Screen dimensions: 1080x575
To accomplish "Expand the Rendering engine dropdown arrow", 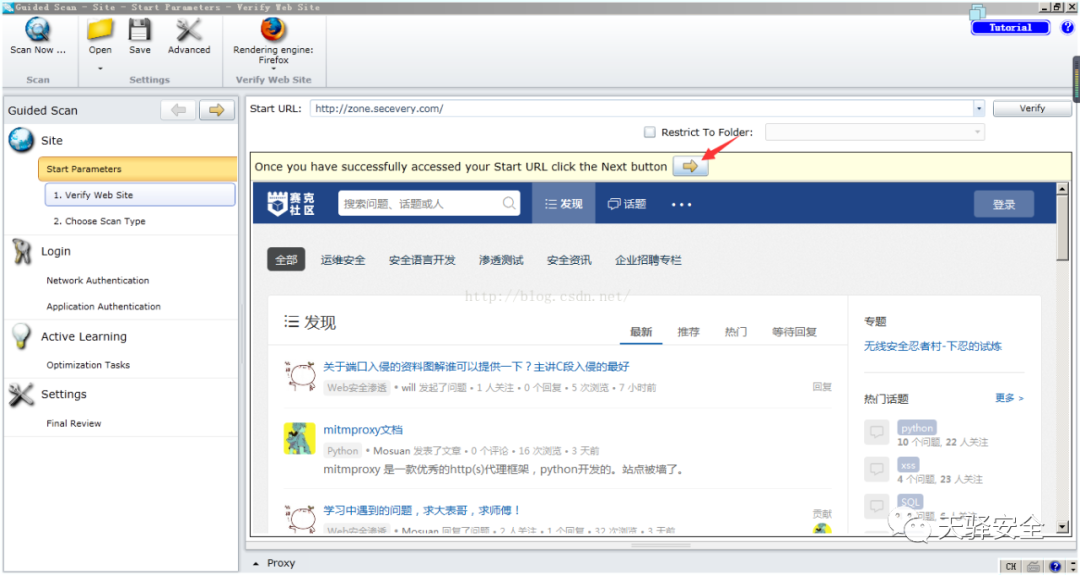I will pyautogui.click(x=273, y=68).
